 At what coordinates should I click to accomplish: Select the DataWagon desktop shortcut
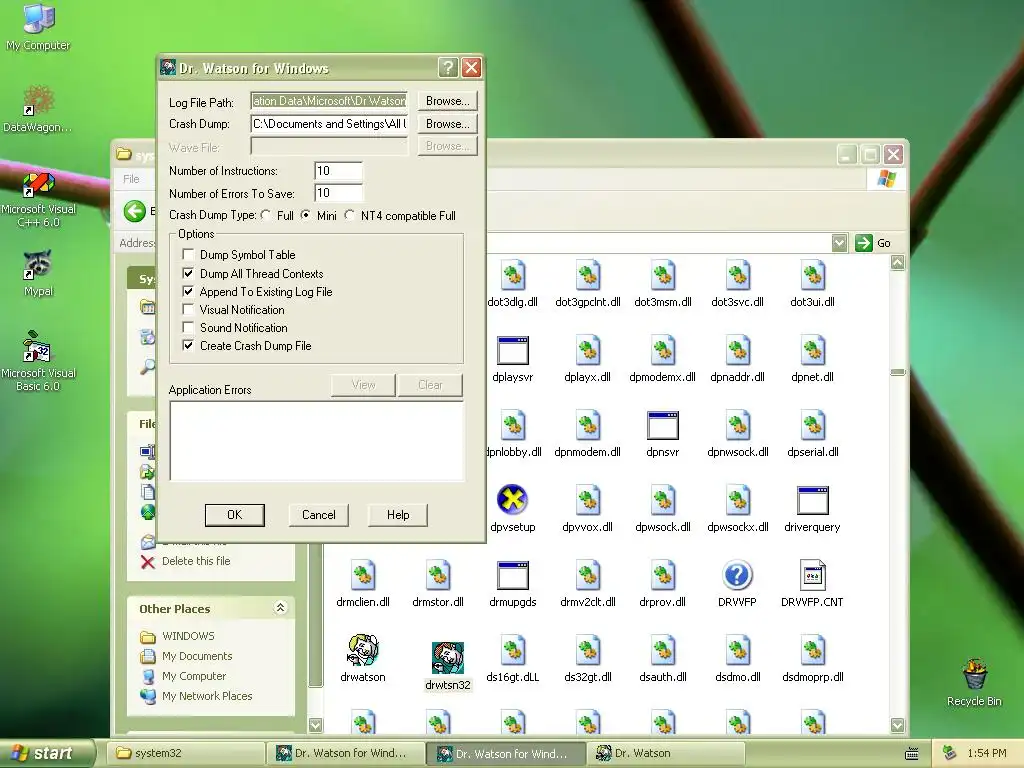pos(38,100)
